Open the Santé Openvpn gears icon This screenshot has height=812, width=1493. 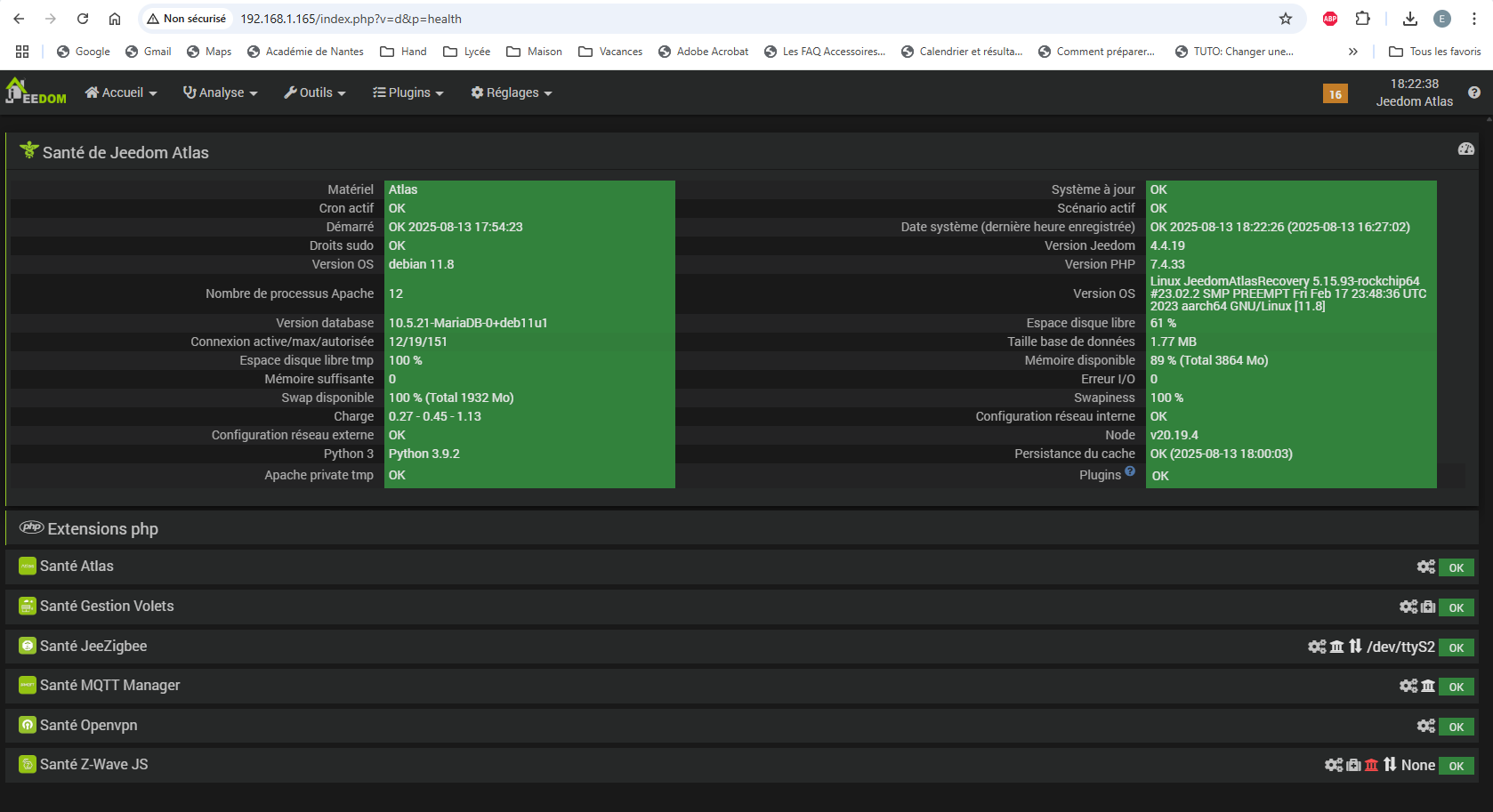[x=1425, y=726]
